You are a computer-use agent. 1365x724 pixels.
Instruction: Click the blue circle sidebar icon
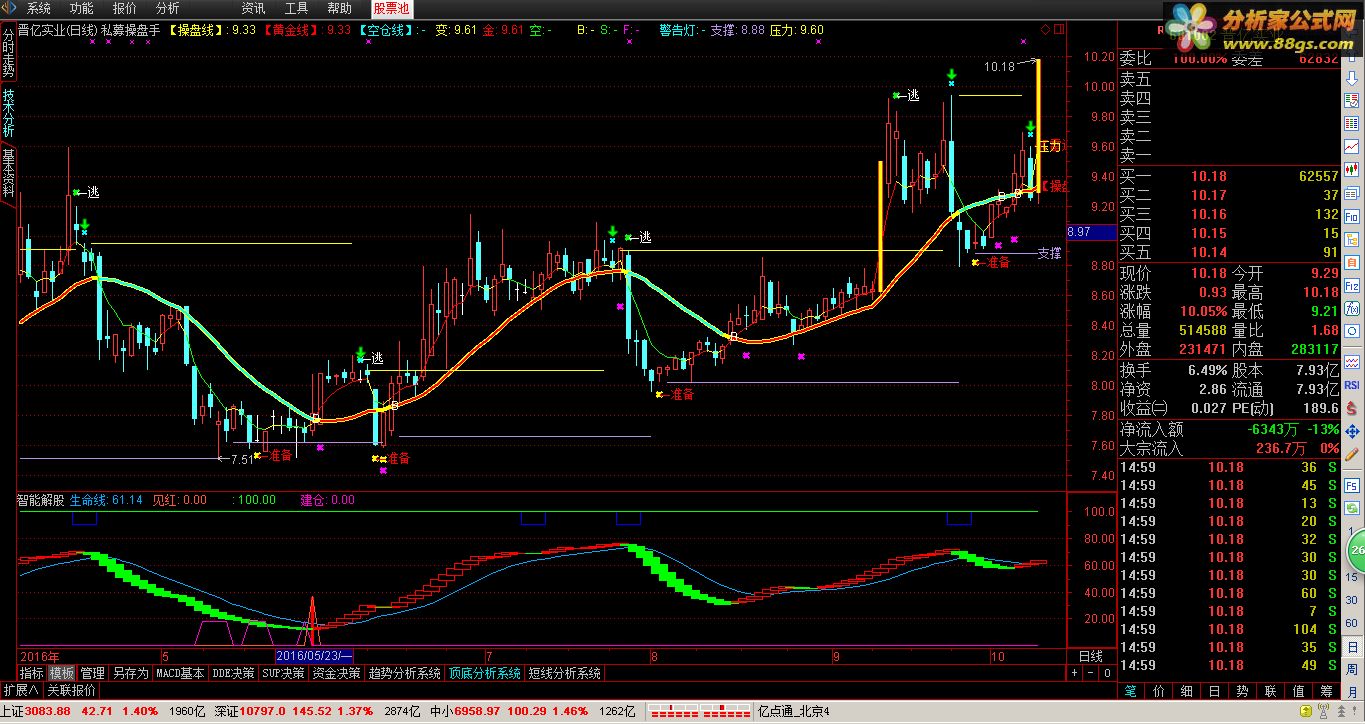1351,332
